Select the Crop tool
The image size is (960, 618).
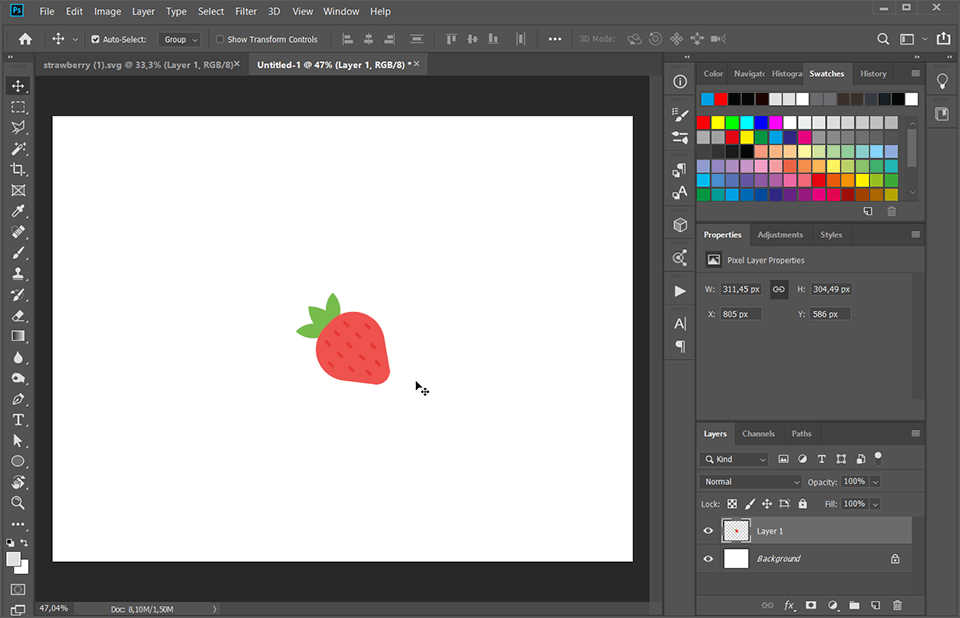17,169
